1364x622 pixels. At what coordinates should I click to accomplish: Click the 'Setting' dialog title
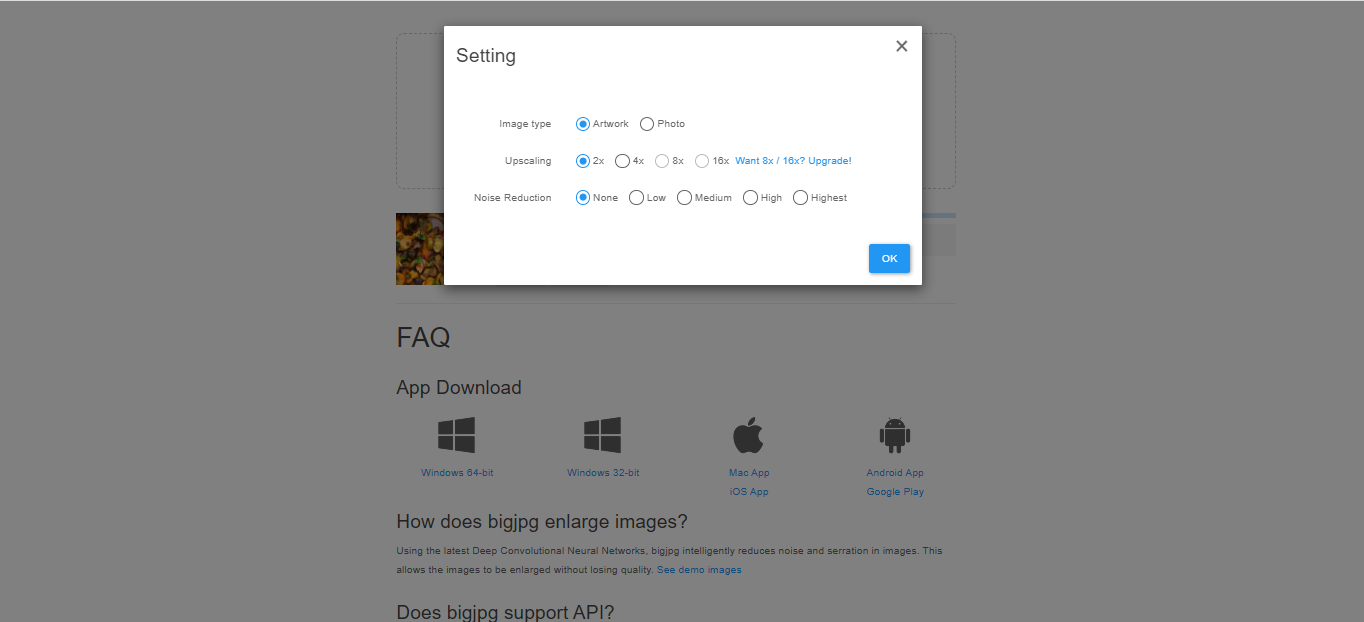(486, 56)
